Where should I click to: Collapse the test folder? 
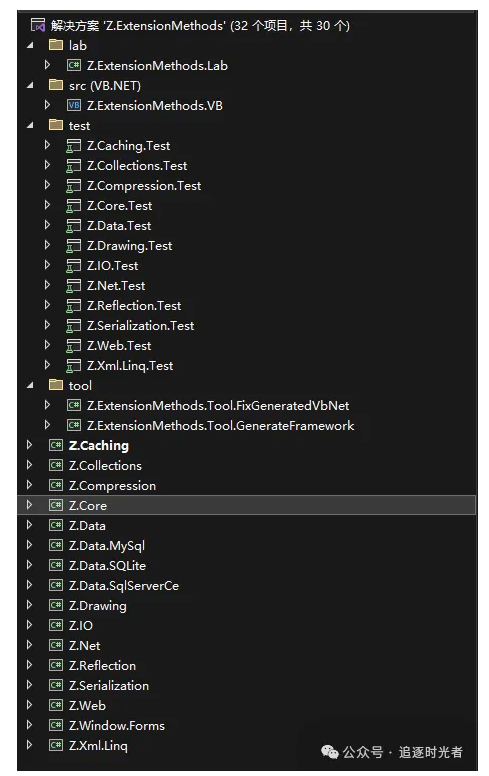coord(30,125)
